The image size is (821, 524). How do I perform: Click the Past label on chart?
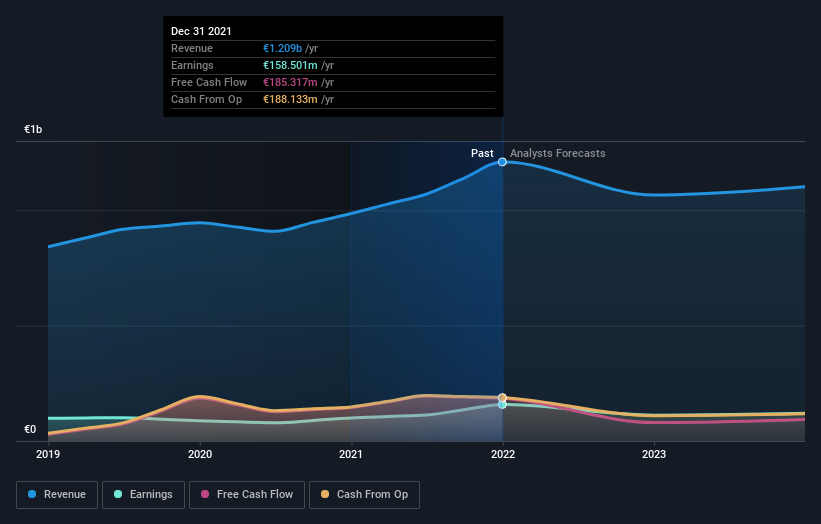click(x=482, y=153)
